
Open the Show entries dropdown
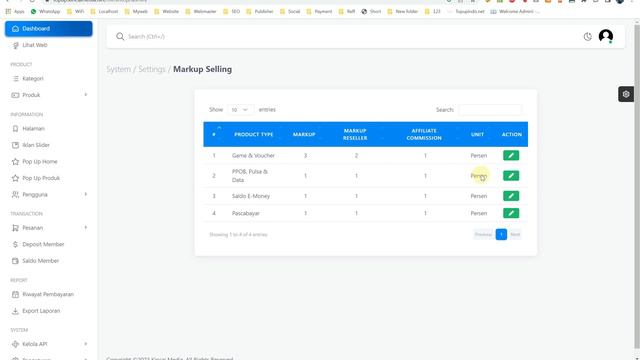240,110
